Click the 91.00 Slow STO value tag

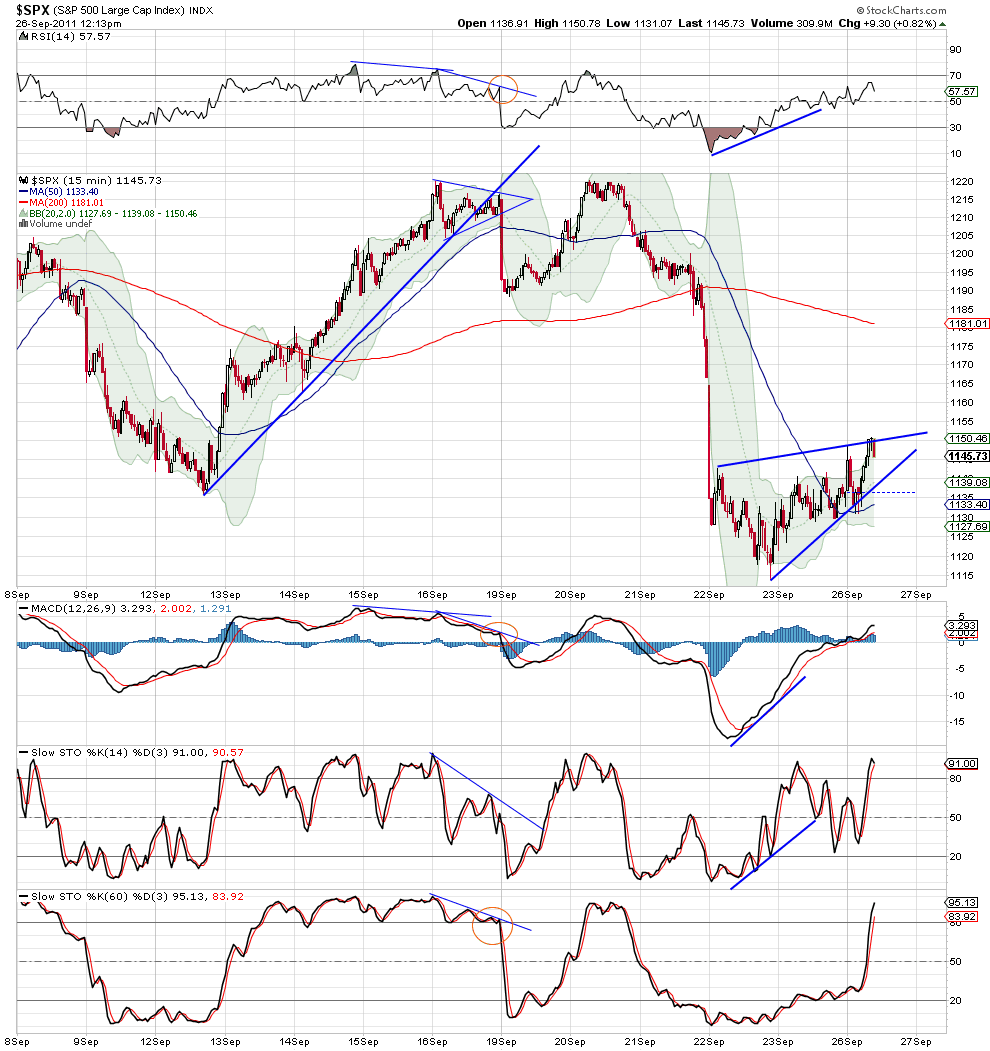[961, 763]
